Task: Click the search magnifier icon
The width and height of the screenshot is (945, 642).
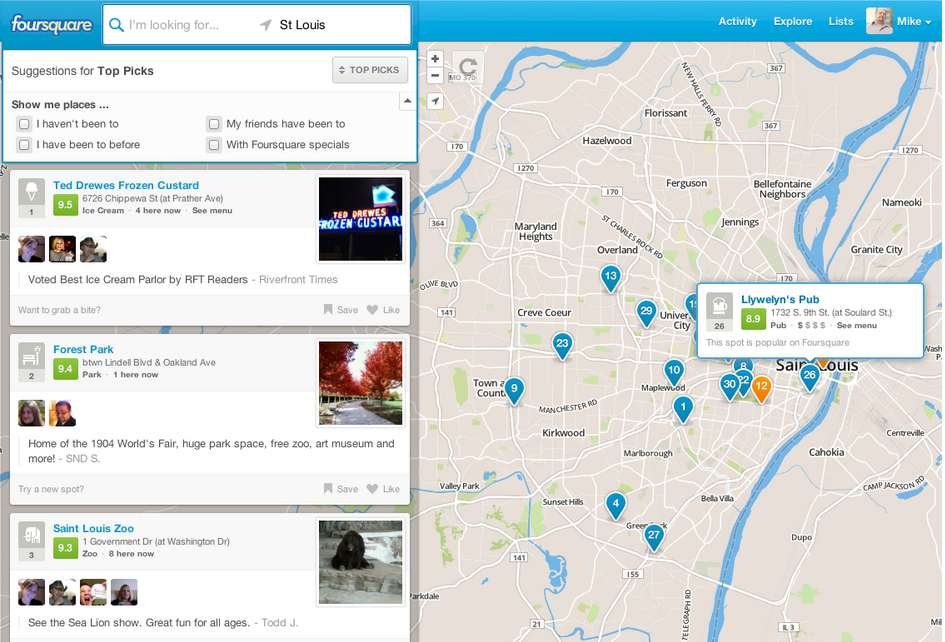Action: coord(116,25)
